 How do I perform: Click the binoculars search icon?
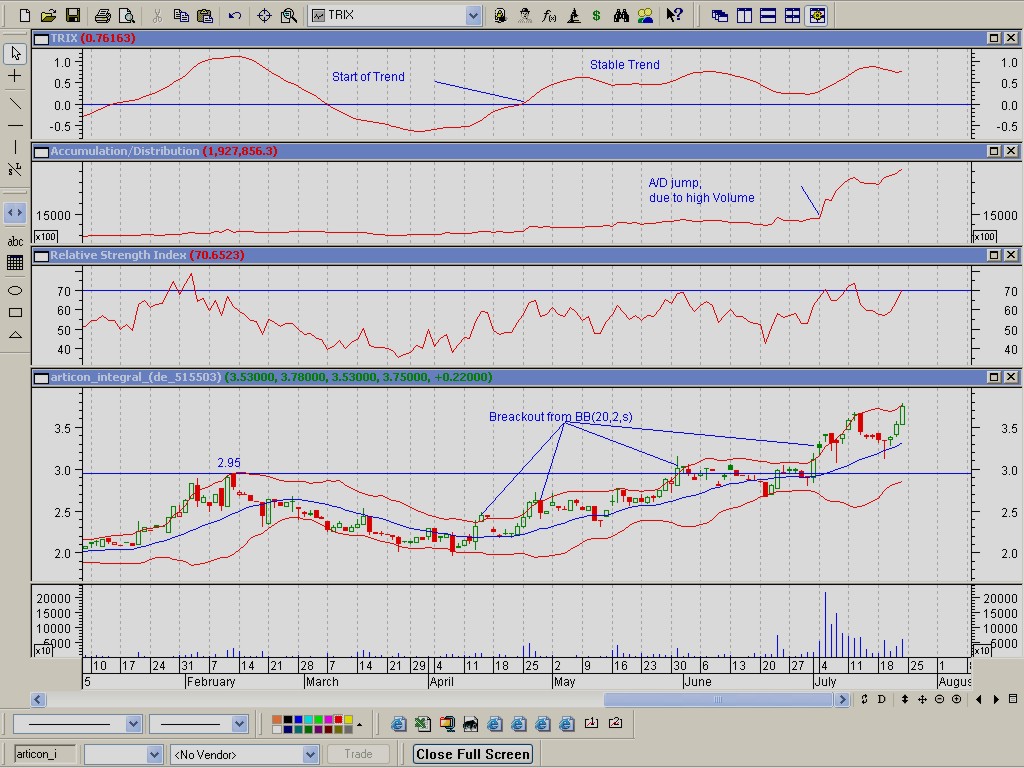click(621, 15)
